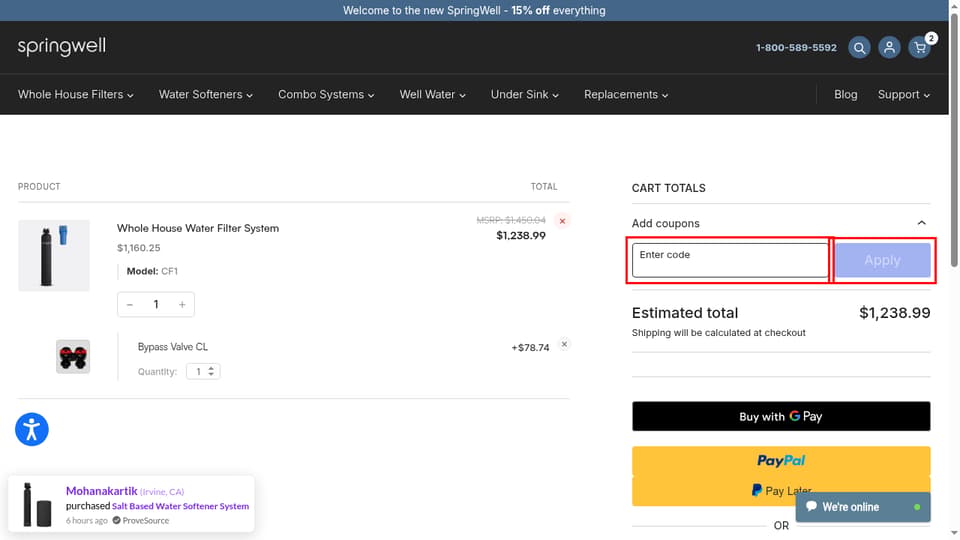Click the ProveSource verification badge
The height and width of the screenshot is (540, 960).
141,520
